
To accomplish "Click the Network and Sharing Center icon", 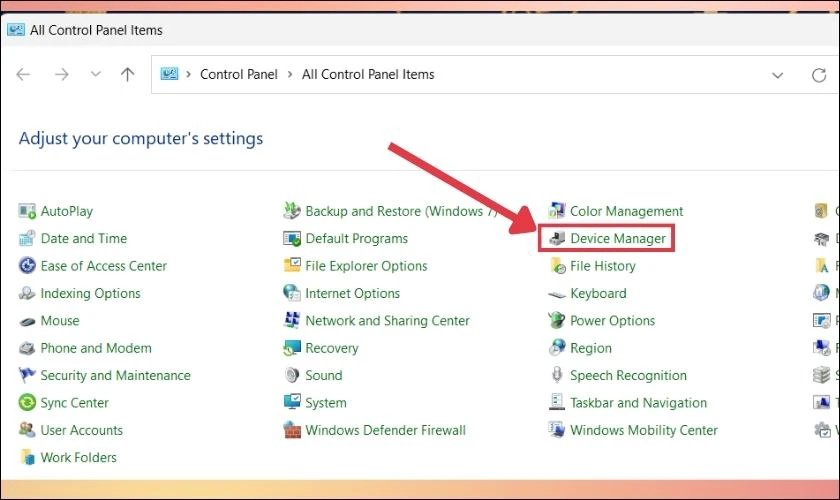I will pyautogui.click(x=292, y=320).
